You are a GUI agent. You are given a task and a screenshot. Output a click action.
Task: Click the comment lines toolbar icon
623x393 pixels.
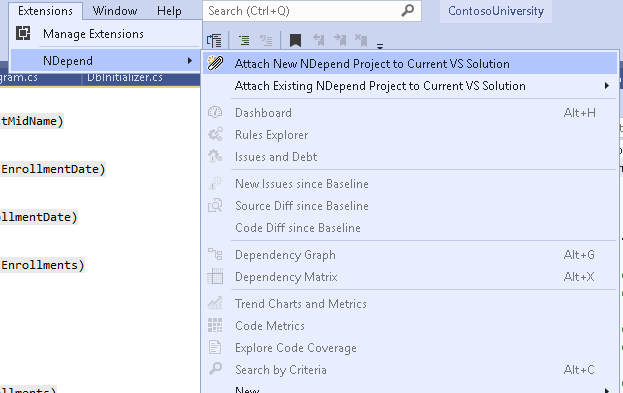tap(266, 40)
